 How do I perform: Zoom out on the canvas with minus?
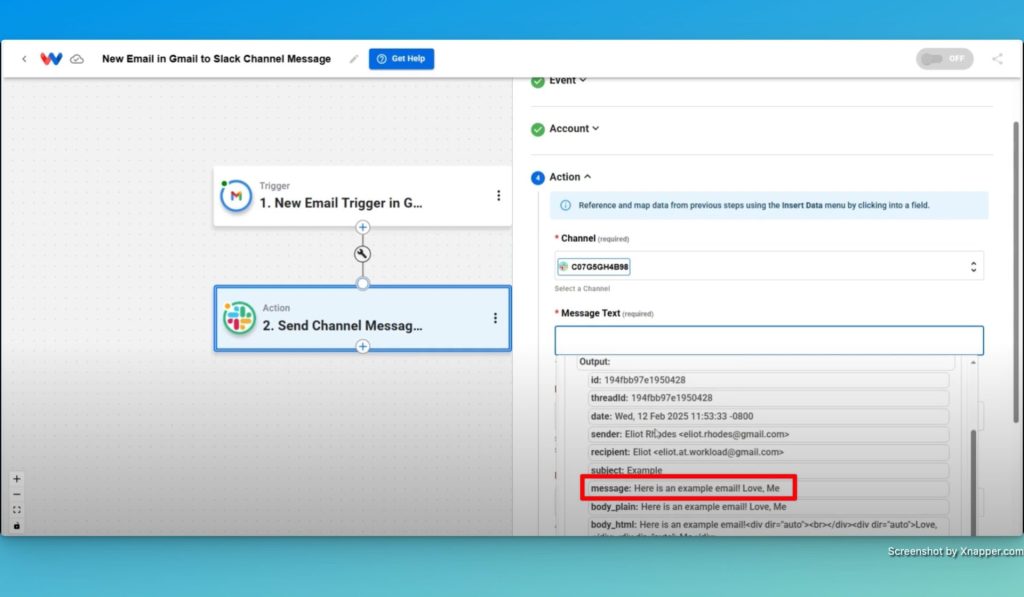point(17,494)
